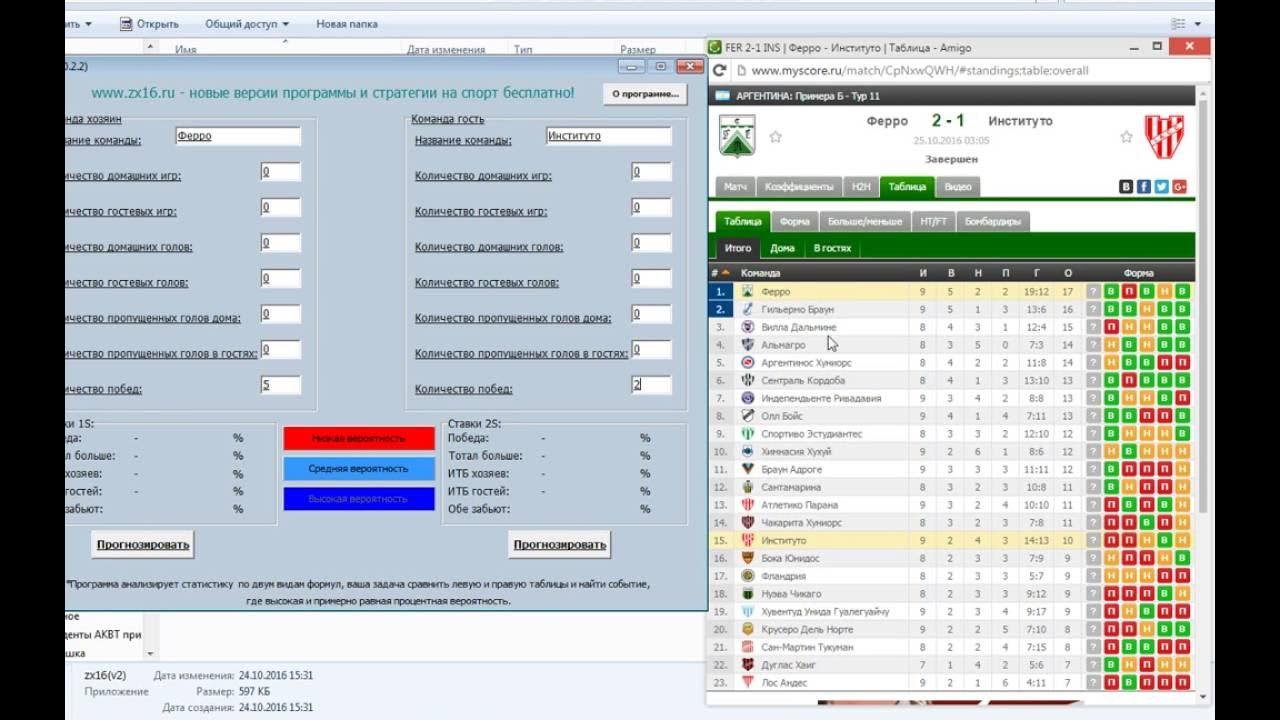Expand the view options arrow in Explorer toolbar

(1196, 23)
